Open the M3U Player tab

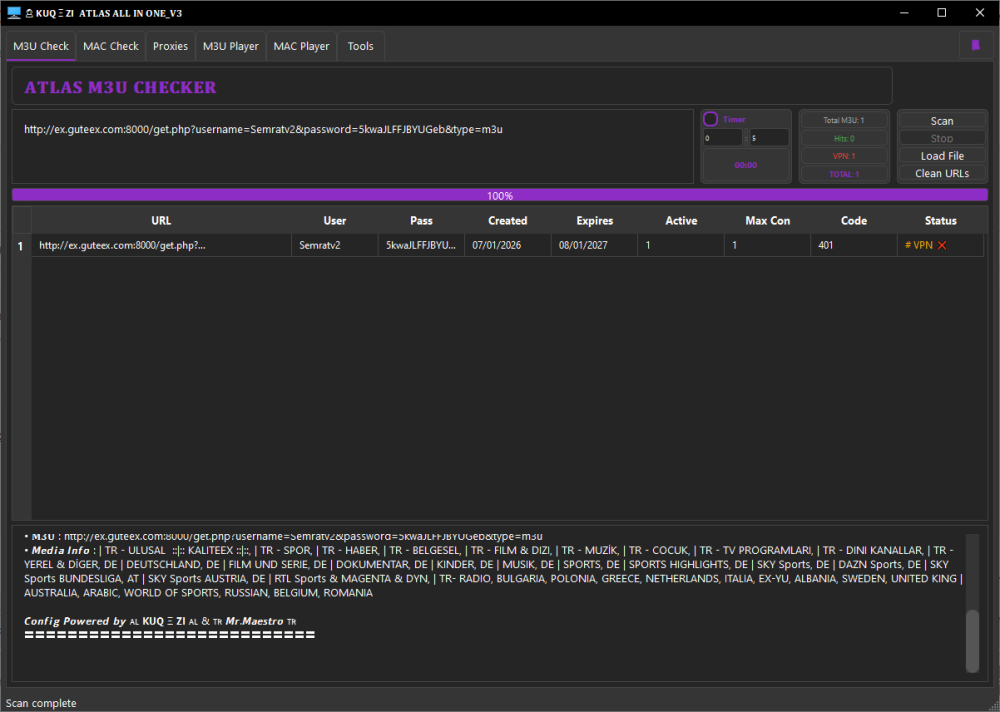(x=231, y=46)
